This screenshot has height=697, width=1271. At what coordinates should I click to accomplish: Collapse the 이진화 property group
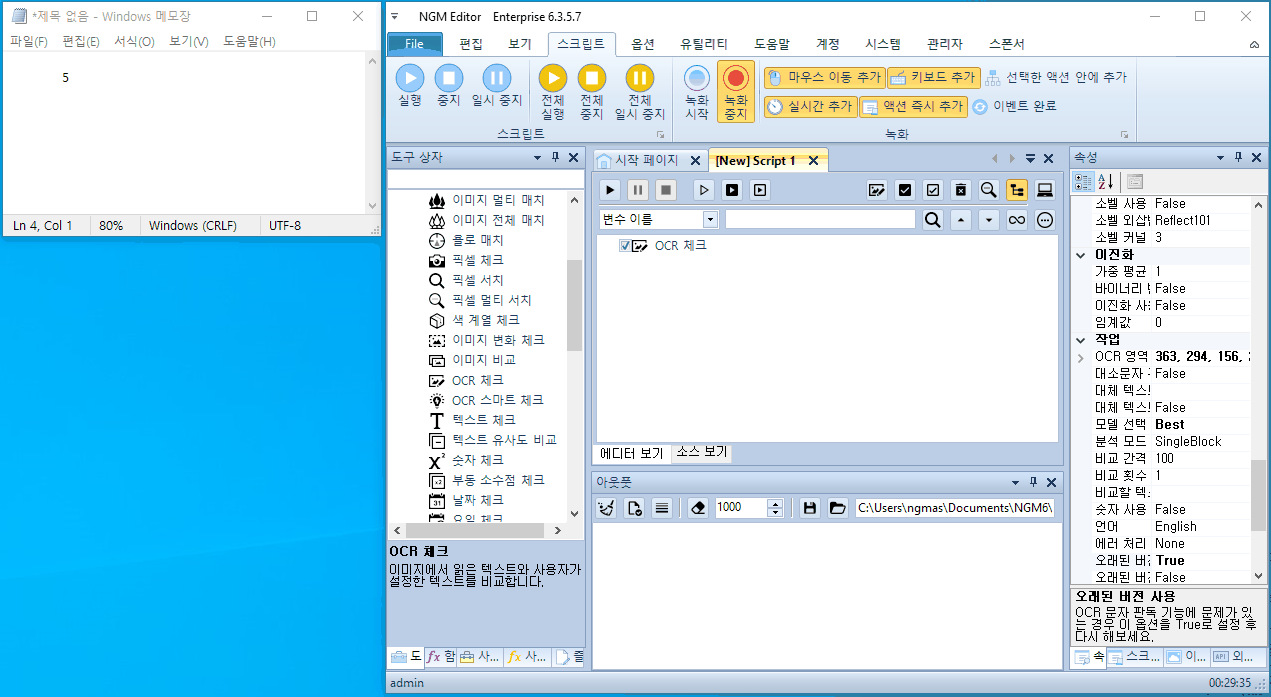[1081, 255]
